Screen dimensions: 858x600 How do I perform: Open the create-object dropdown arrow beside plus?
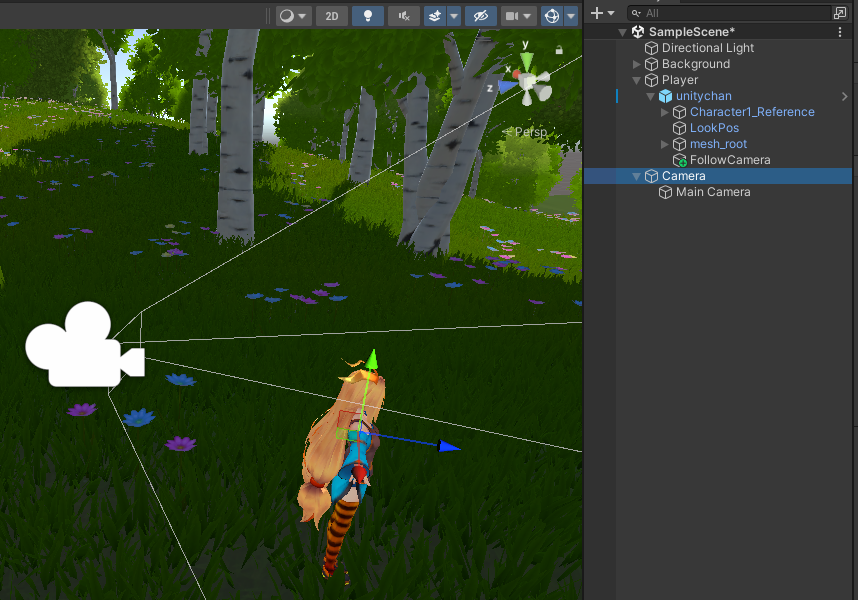tap(611, 13)
